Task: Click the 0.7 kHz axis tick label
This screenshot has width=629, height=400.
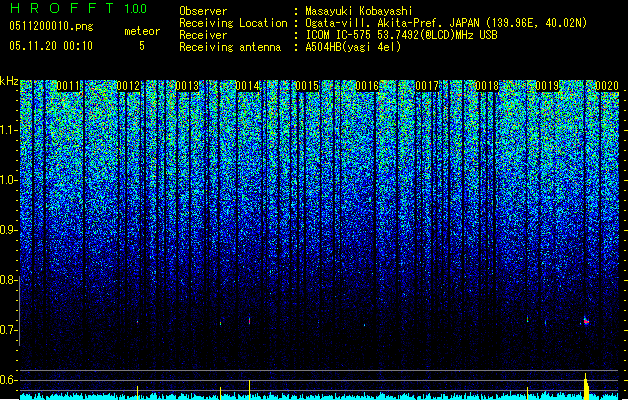Action: [9, 330]
